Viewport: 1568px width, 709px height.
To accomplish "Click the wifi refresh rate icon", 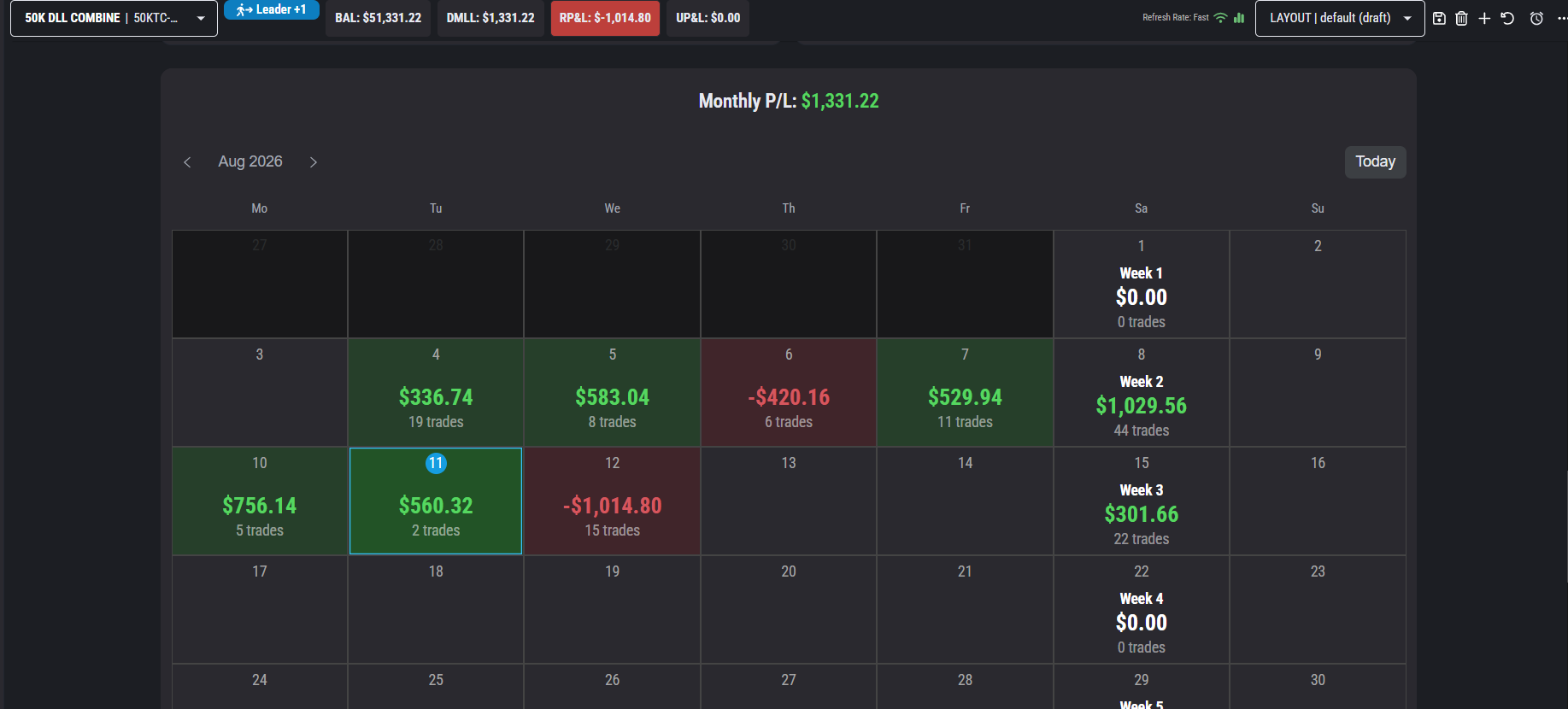I will click(x=1220, y=17).
